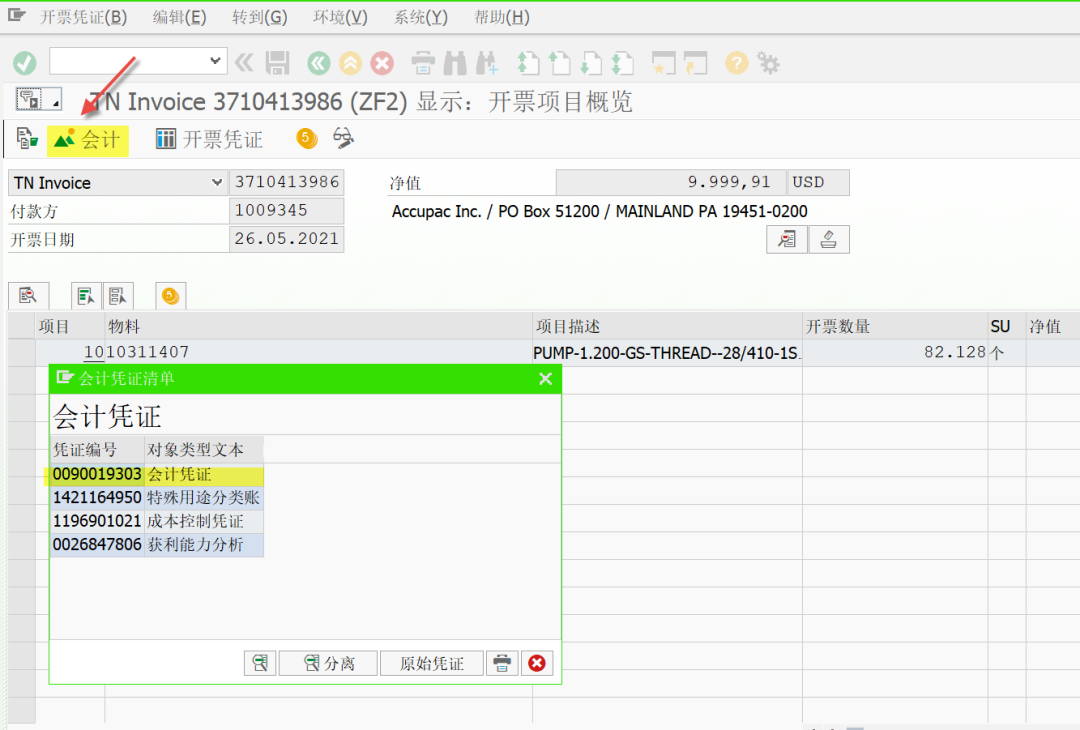
Task: Select document 0026847806 获利能力分析
Action: [156, 544]
